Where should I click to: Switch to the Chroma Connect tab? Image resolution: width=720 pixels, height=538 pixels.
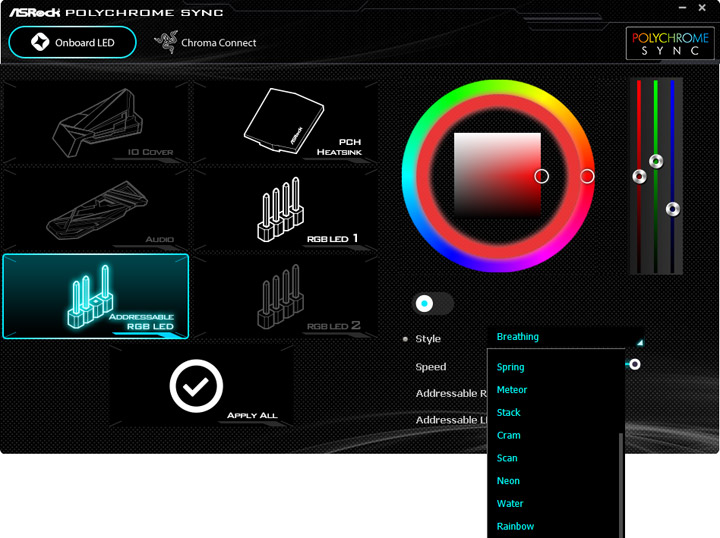point(205,42)
